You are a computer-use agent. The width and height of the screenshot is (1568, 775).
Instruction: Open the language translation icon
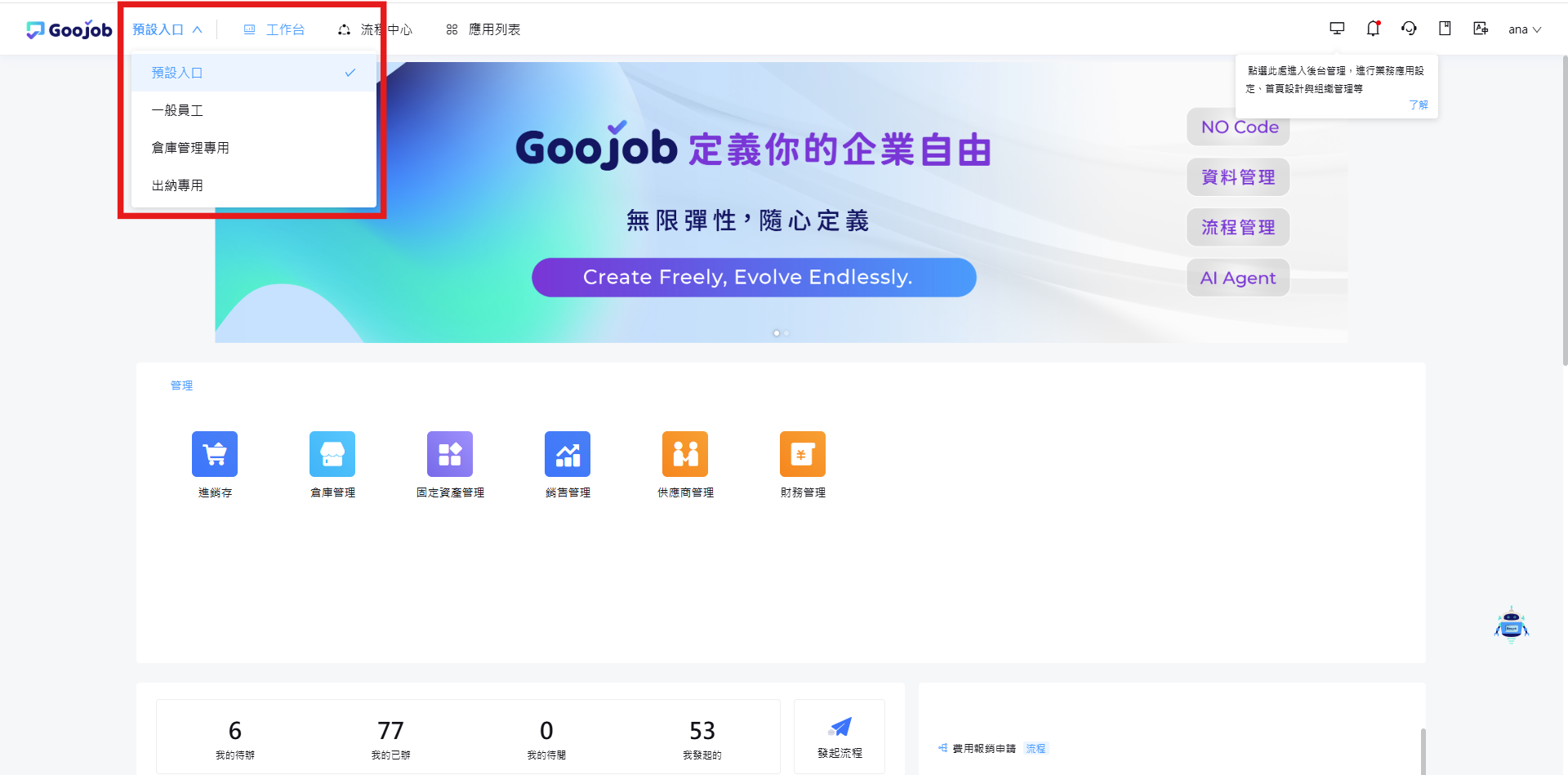tap(1481, 29)
